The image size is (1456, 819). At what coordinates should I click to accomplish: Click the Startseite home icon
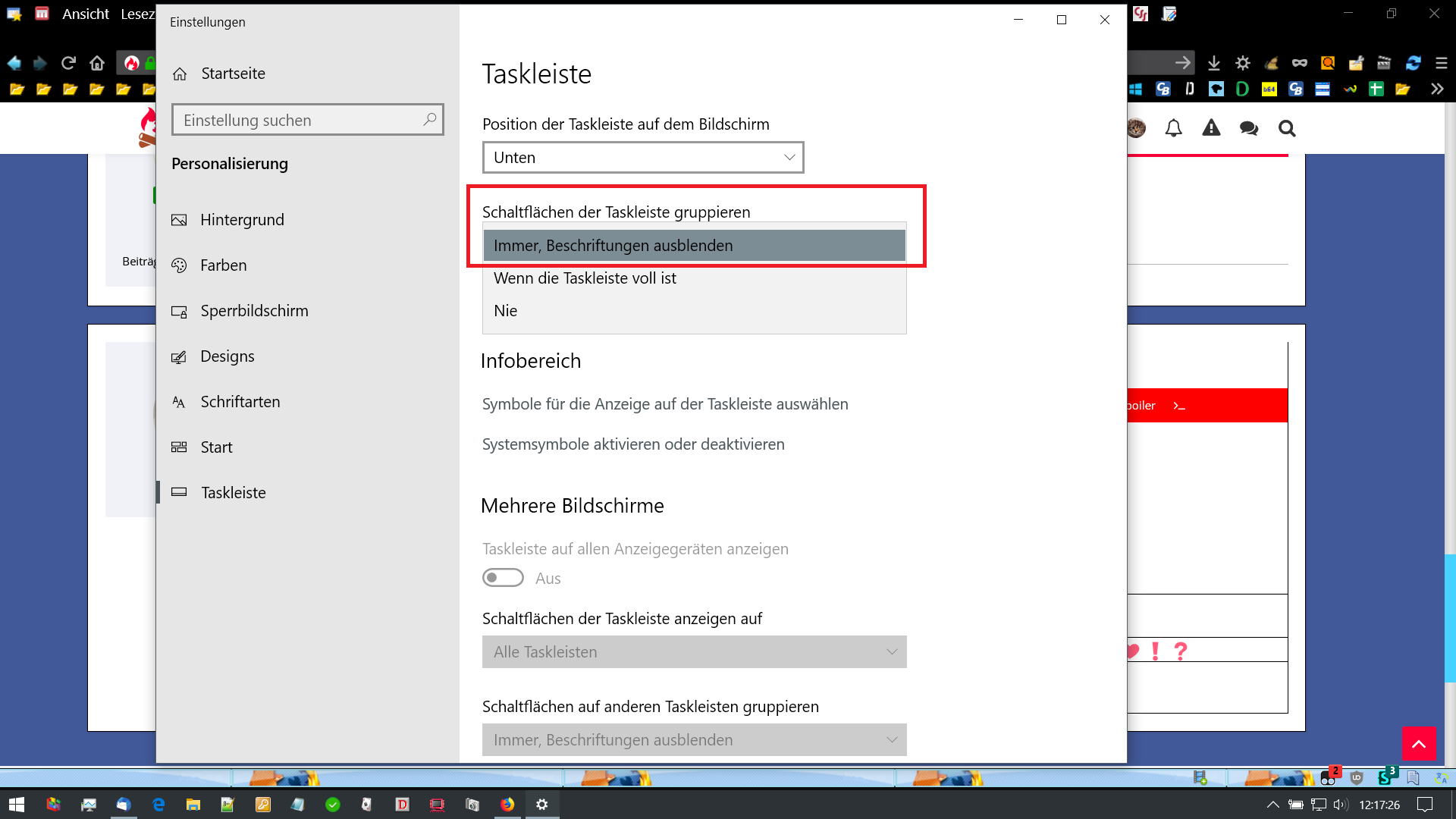pyautogui.click(x=180, y=74)
